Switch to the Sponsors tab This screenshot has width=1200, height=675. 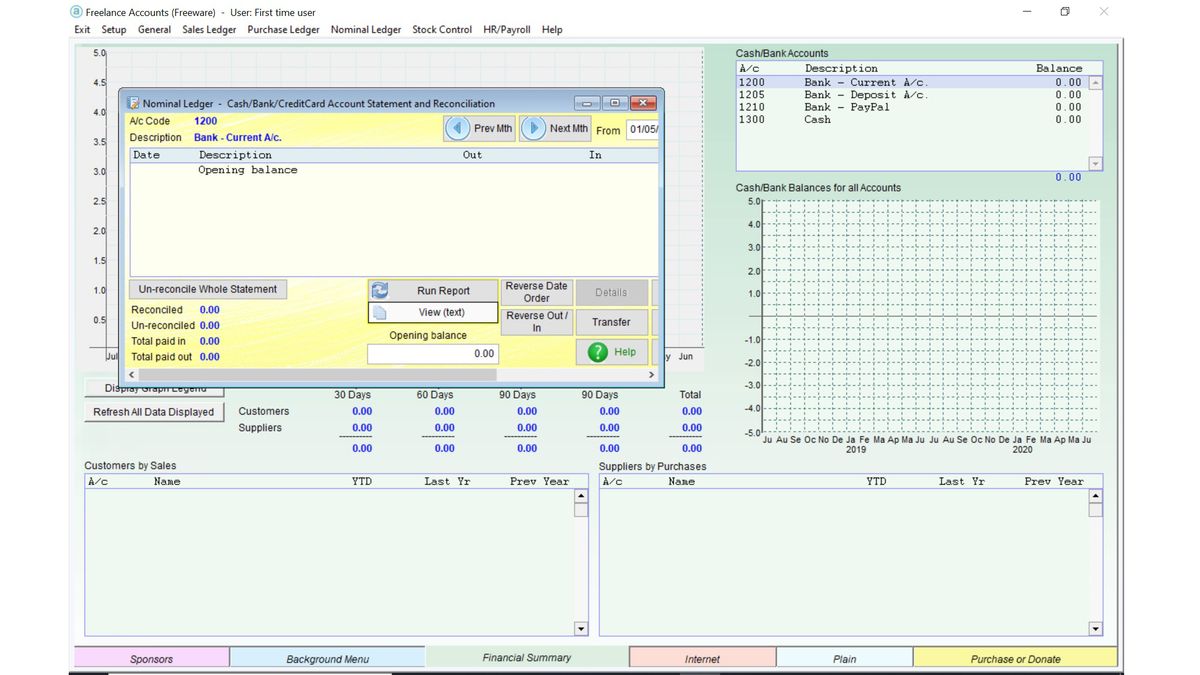[152, 658]
